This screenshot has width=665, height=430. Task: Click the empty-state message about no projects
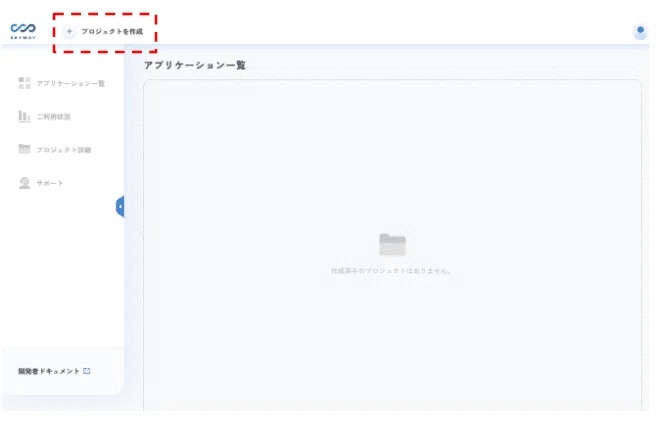point(391,271)
